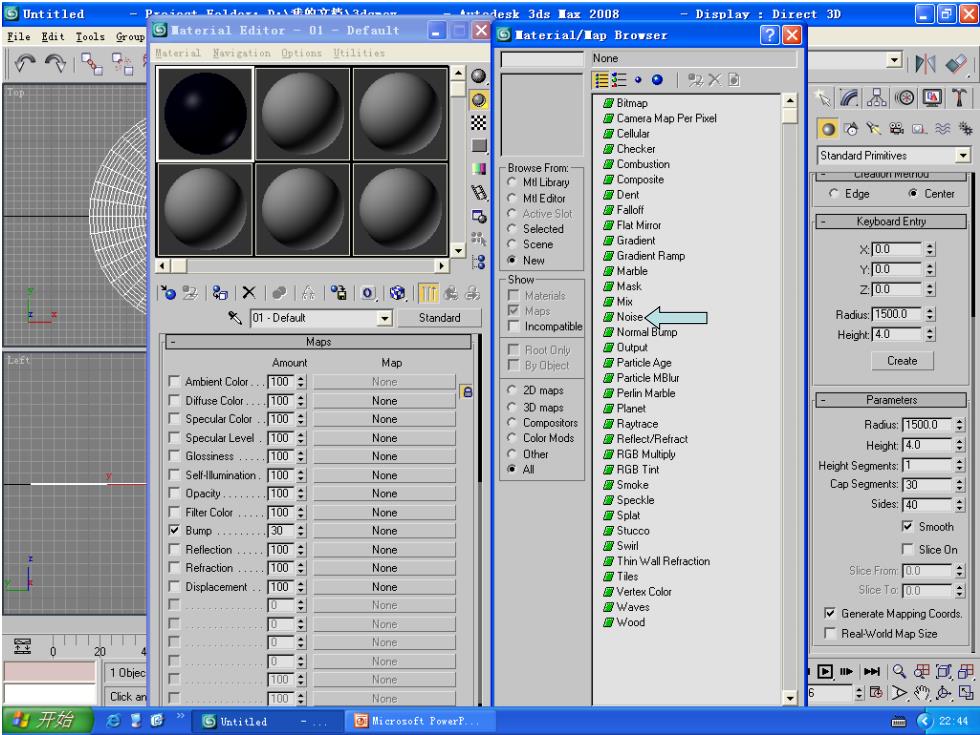Screen dimensions: 980x735
Task: Pick material from object eyedropper icon
Action: [x=235, y=318]
